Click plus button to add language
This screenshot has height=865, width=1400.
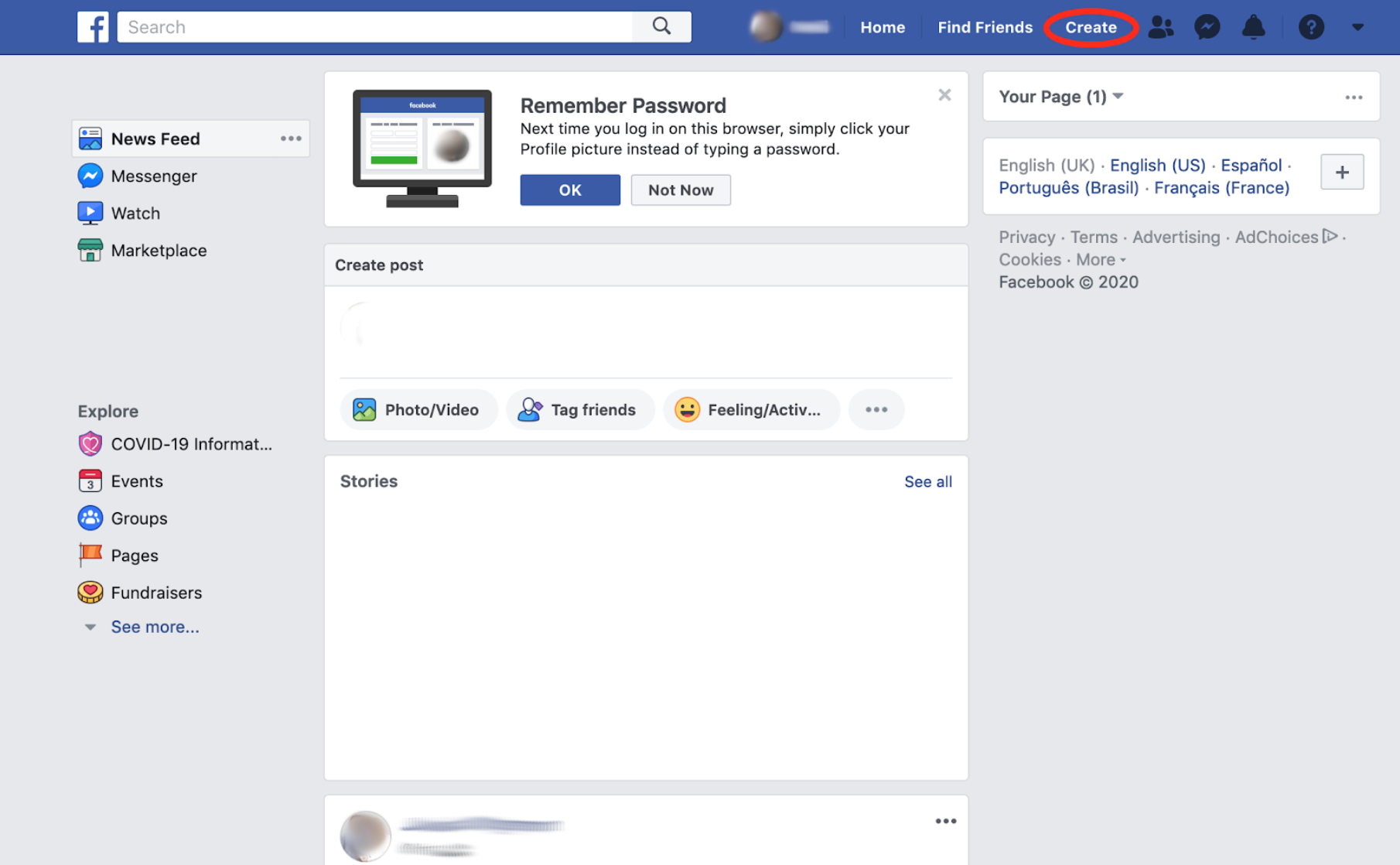tap(1342, 172)
